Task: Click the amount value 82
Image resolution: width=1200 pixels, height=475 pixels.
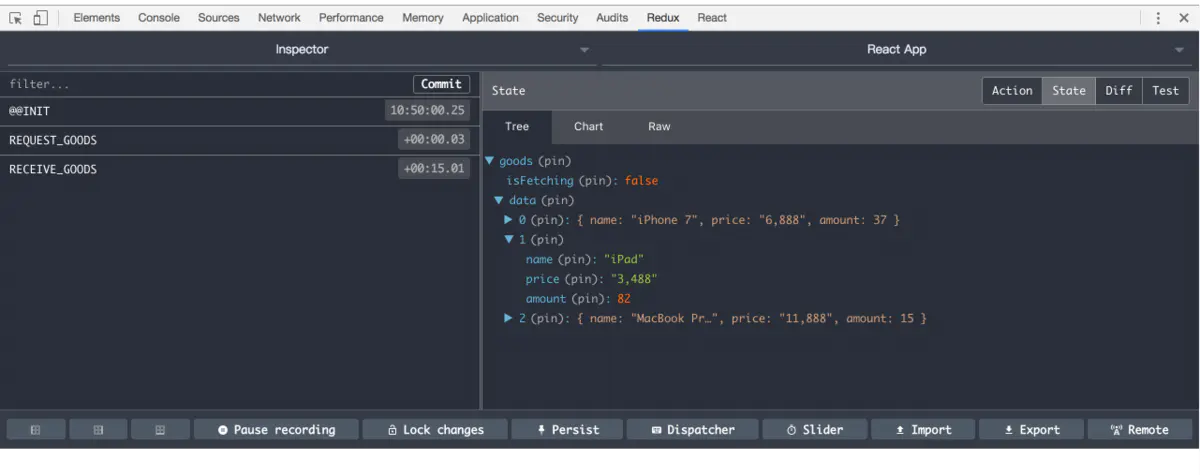Action: click(x=624, y=299)
